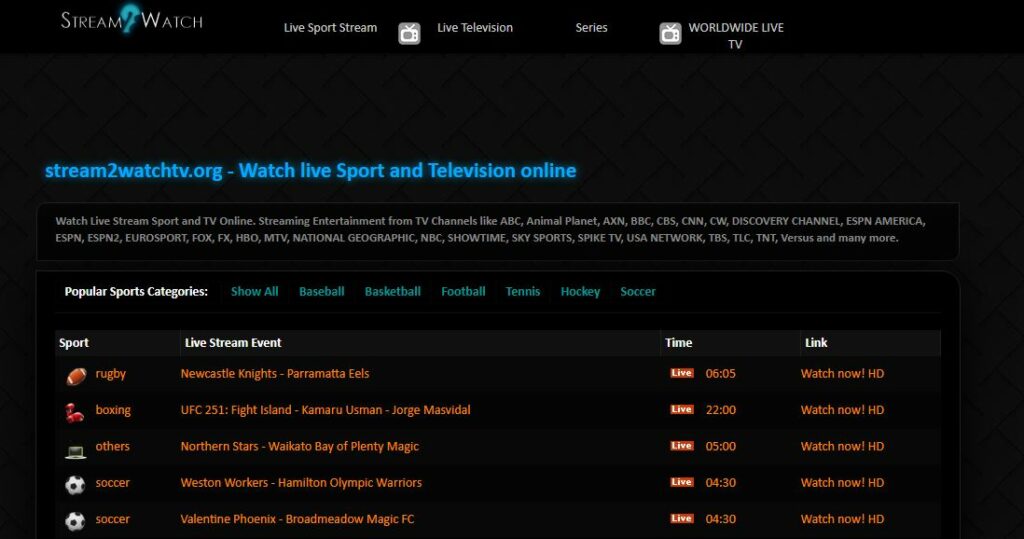Screen dimensions: 1024x539
Task: Click the soccer ball icon for Valentine Phoenix
Action: tap(75, 521)
